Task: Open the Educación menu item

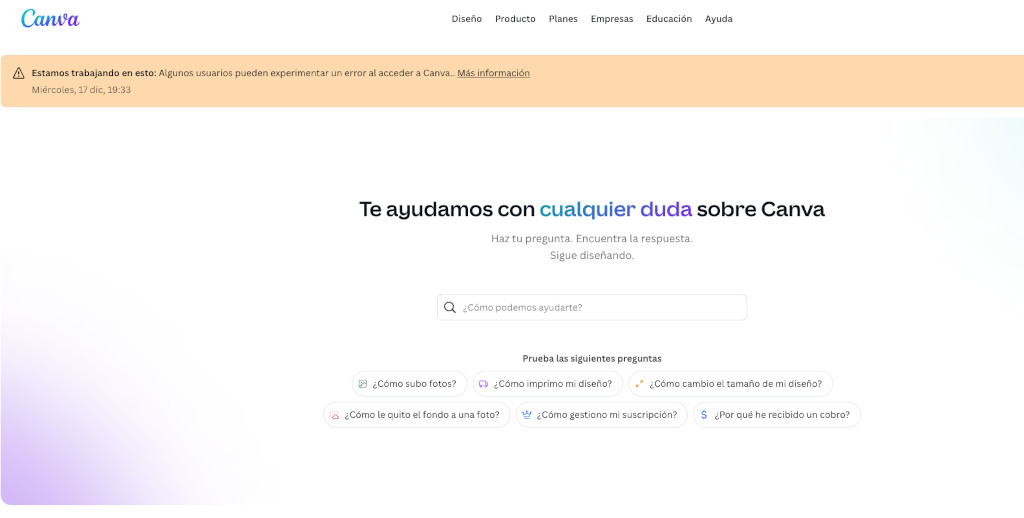Action: (669, 19)
